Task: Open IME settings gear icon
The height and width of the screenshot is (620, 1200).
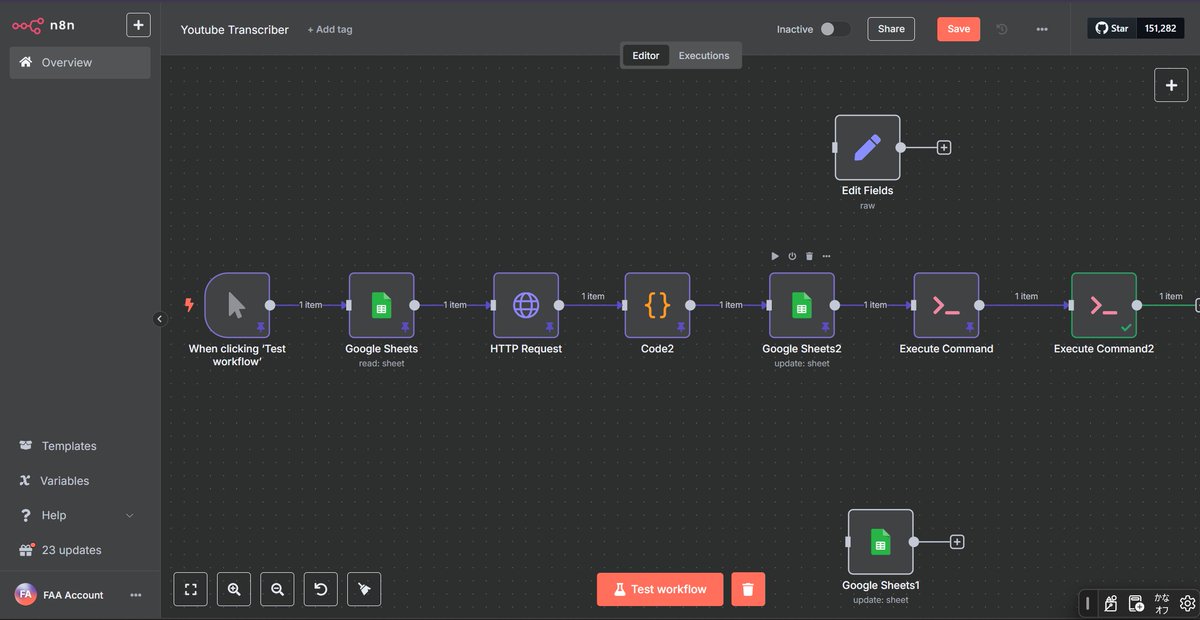Action: 1187,603
